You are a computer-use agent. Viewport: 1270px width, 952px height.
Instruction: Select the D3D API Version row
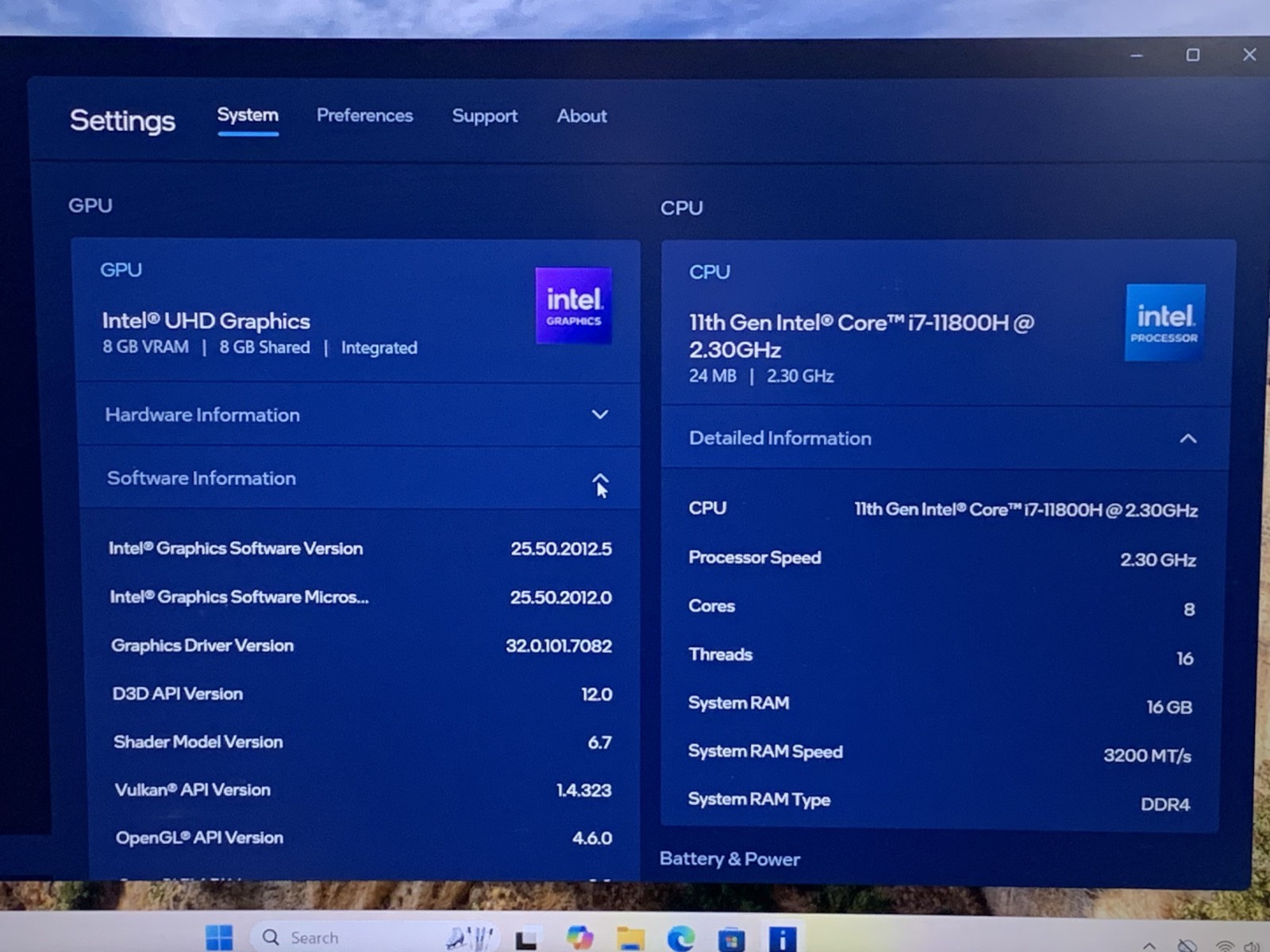[362, 694]
